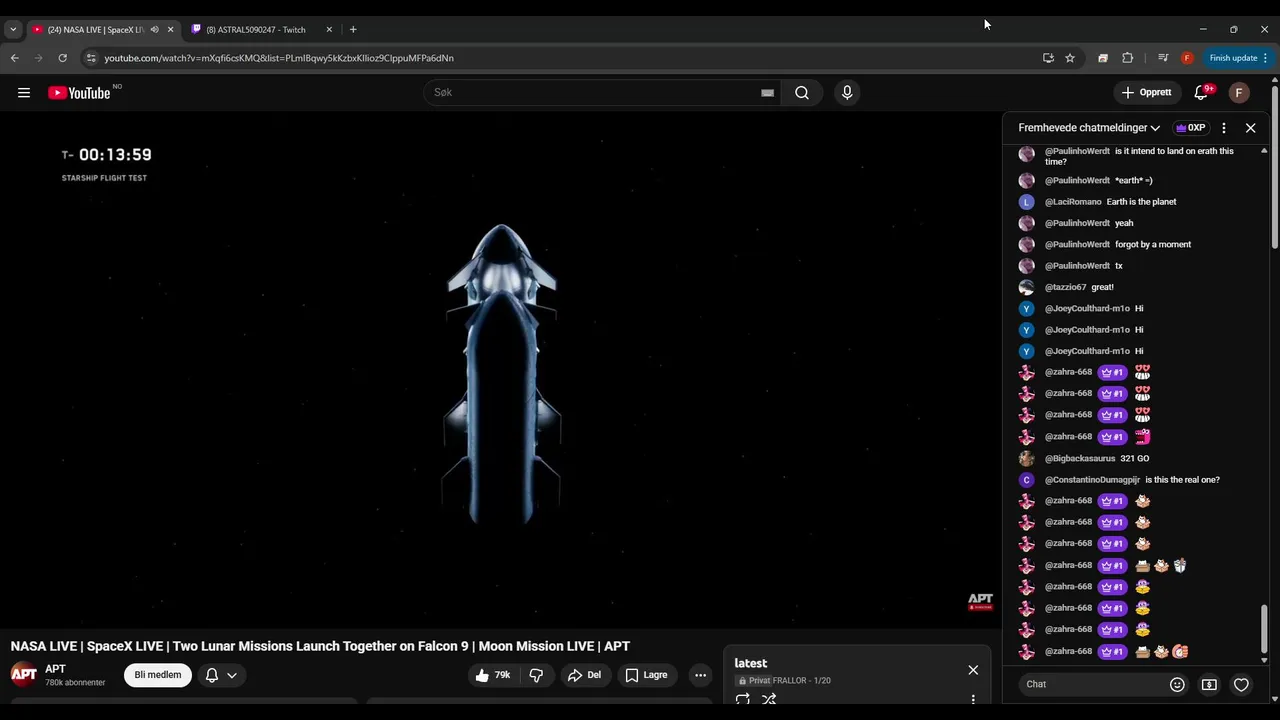The image size is (1280, 720).
Task: Close the NASA LIVE tab
Action: tap(170, 30)
